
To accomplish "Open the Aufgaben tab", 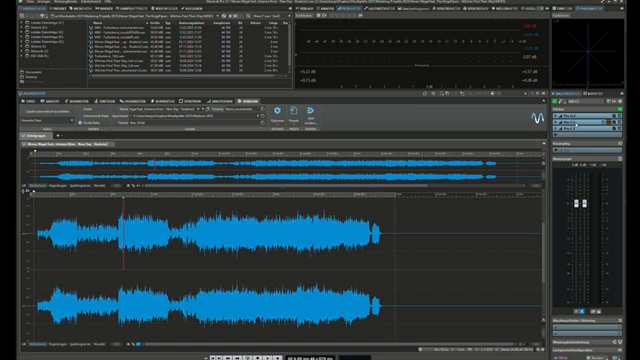I will point(191,8).
